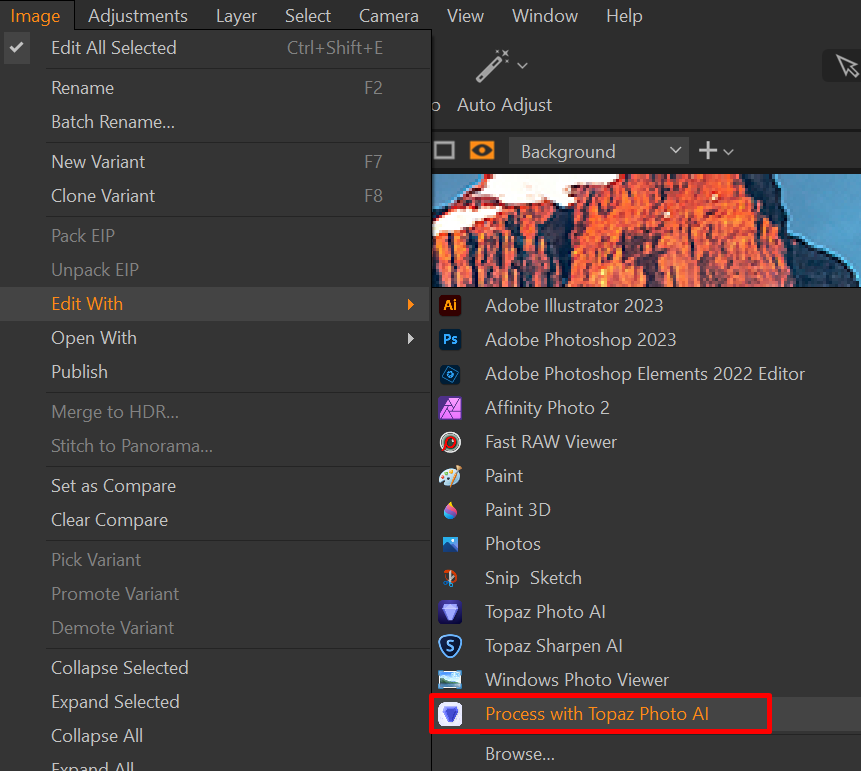Open the Auto Adjust options chevron
Image resolution: width=861 pixels, height=771 pixels.
tap(523, 66)
